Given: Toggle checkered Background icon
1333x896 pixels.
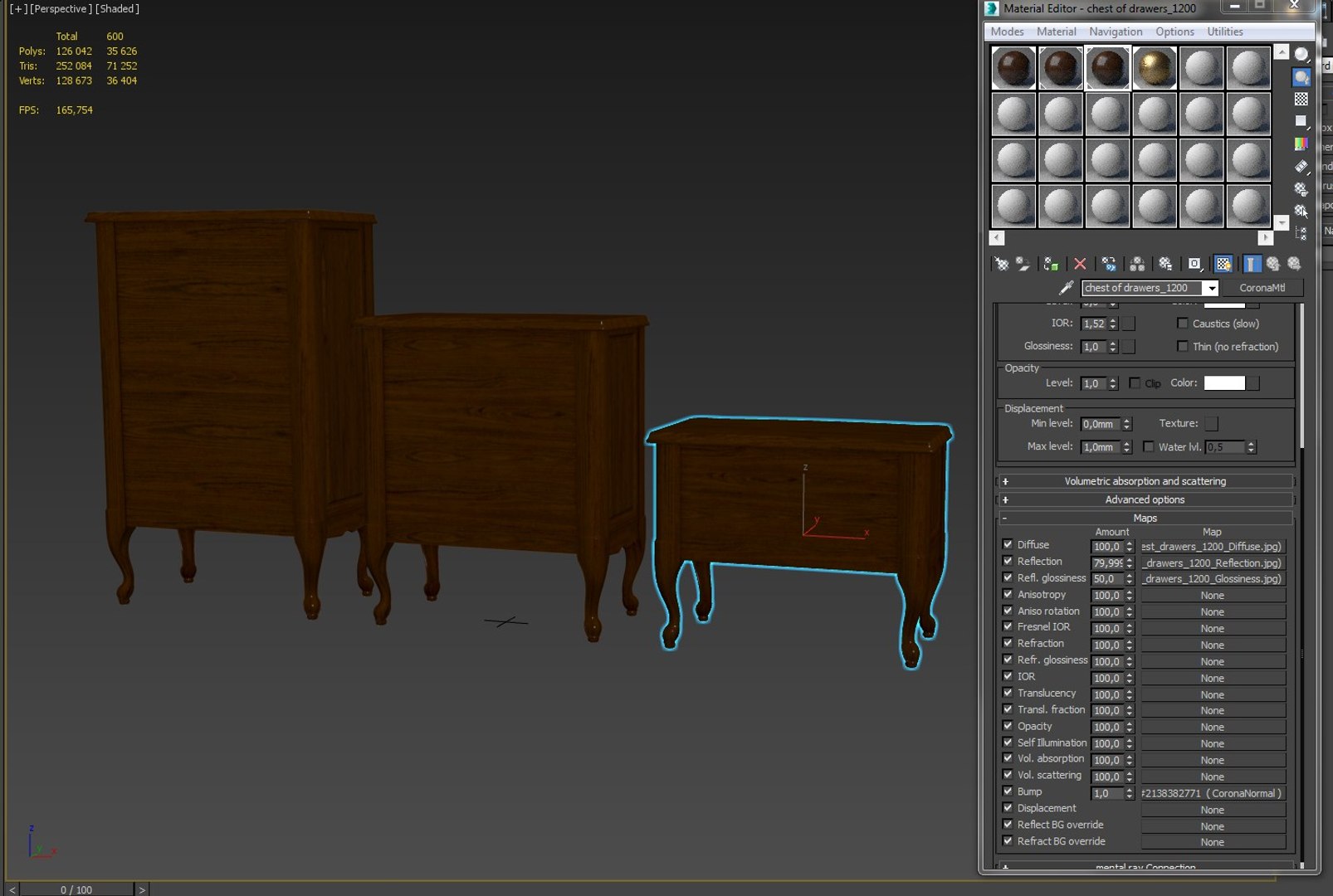Looking at the screenshot, I should 1301,100.
